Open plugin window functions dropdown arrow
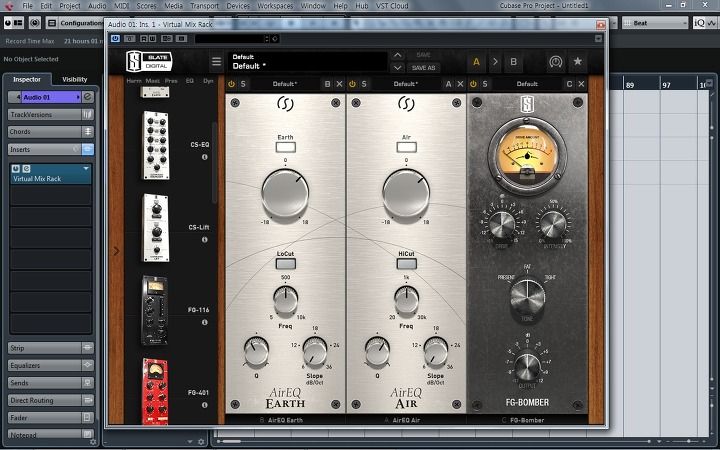The image size is (720, 450). [598, 39]
